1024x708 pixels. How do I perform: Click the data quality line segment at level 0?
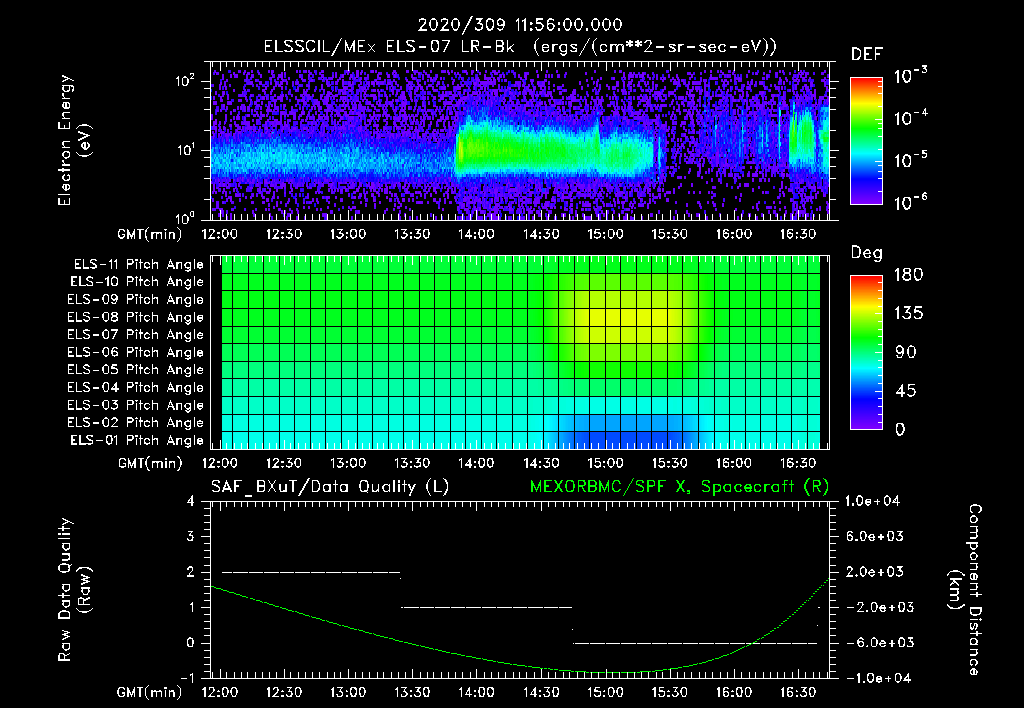696,643
